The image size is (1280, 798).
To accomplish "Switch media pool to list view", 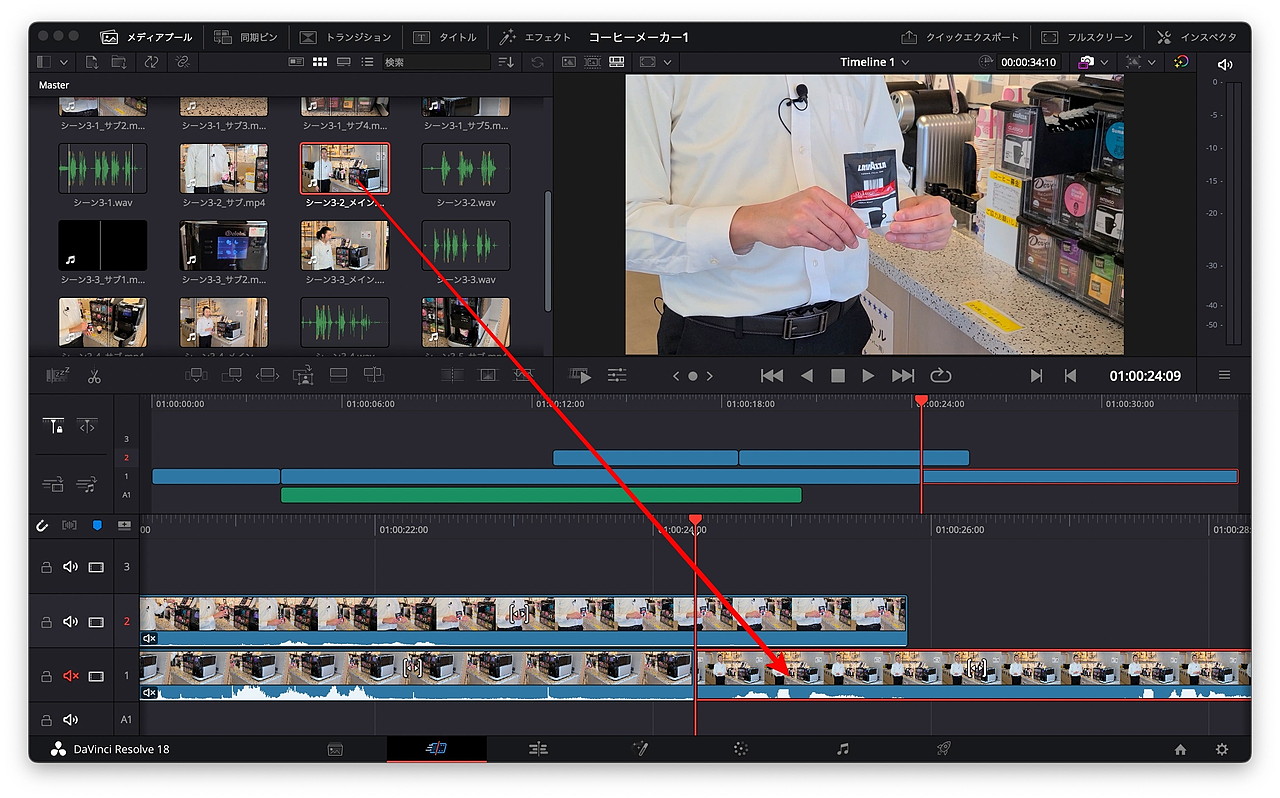I will point(367,62).
